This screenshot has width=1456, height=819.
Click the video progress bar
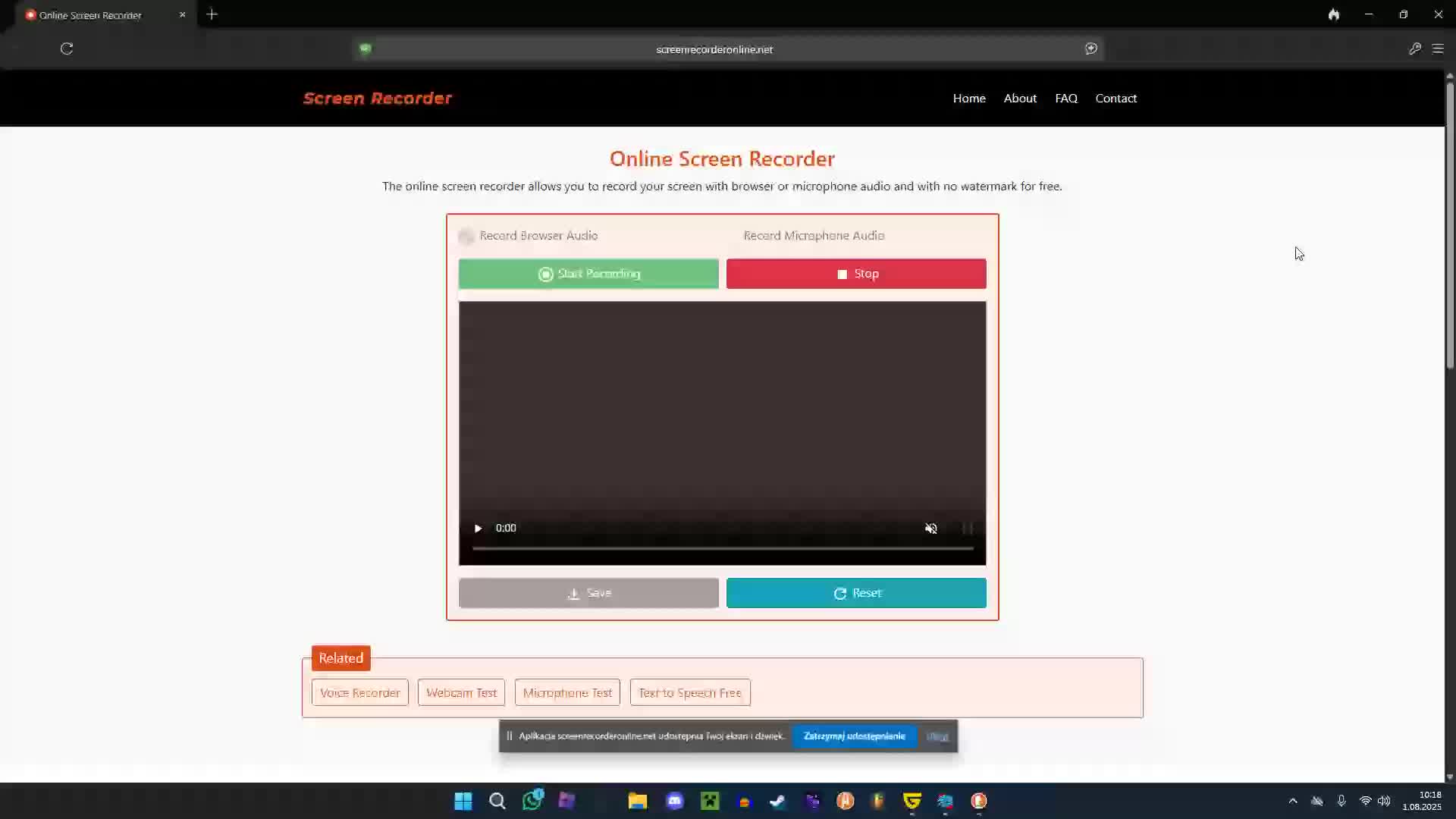coord(723,548)
